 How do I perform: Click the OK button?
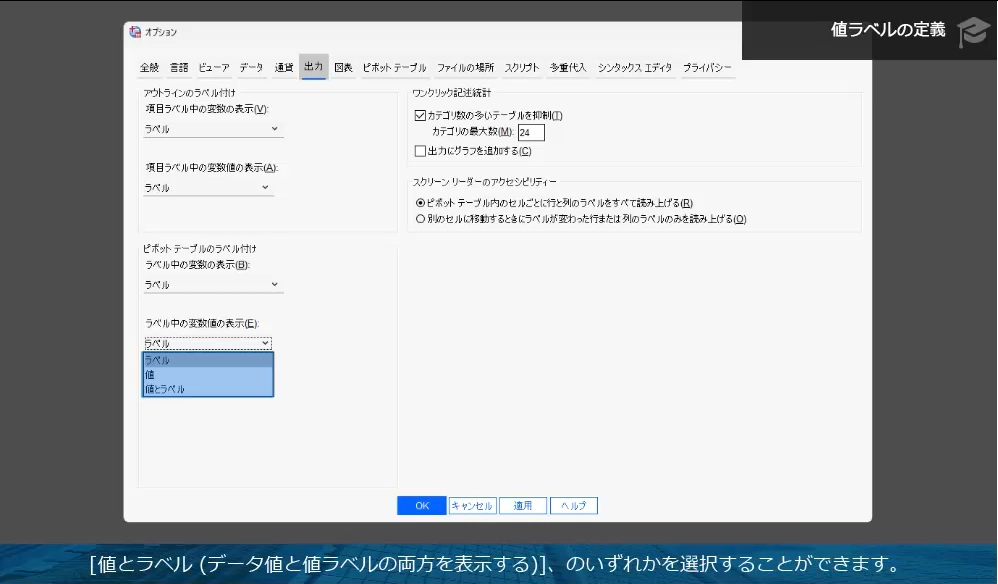tap(420, 505)
